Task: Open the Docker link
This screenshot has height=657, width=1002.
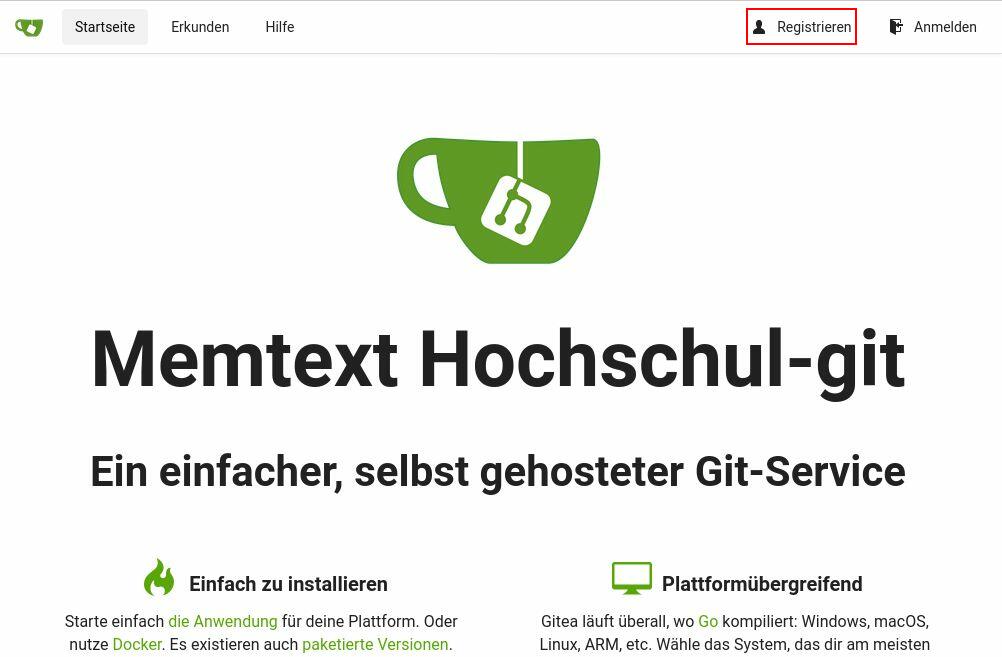Action: (137, 644)
